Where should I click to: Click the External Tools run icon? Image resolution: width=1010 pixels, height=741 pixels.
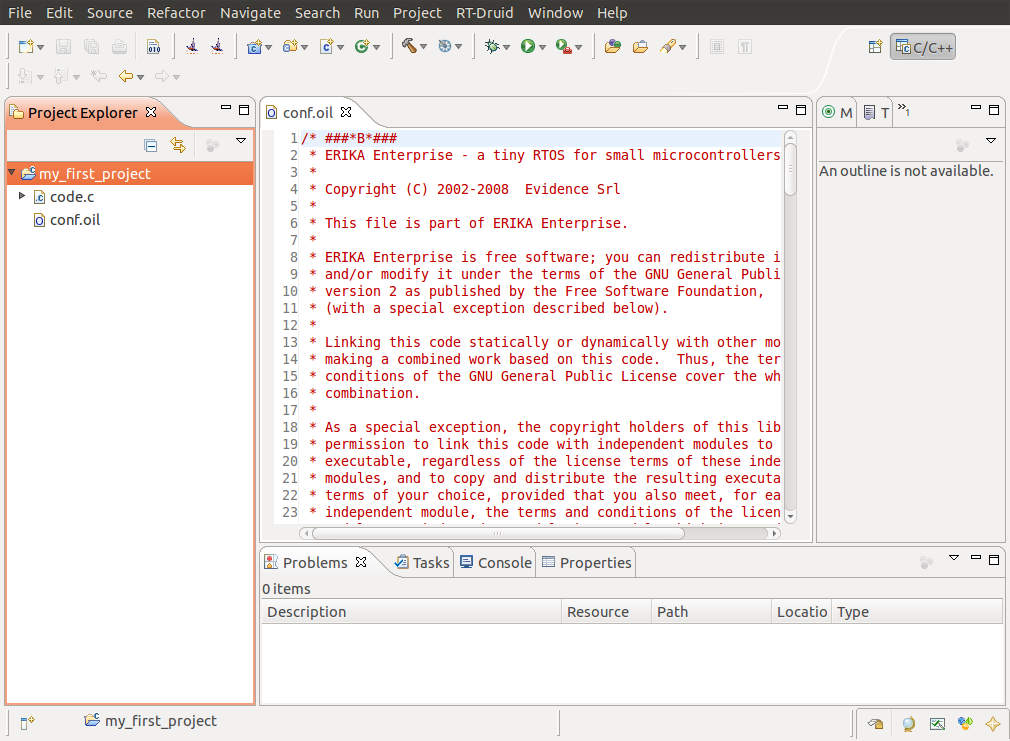tap(564, 46)
